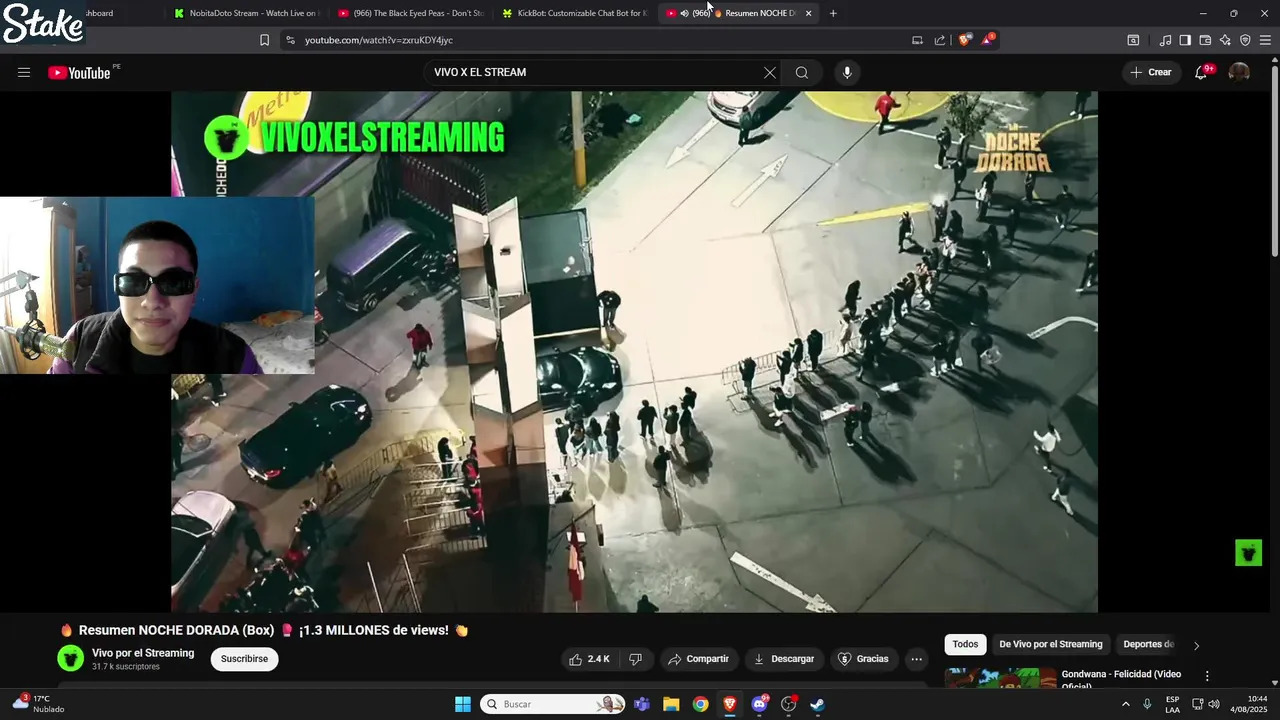Open Brave VPN shield icon

[x=1245, y=40]
